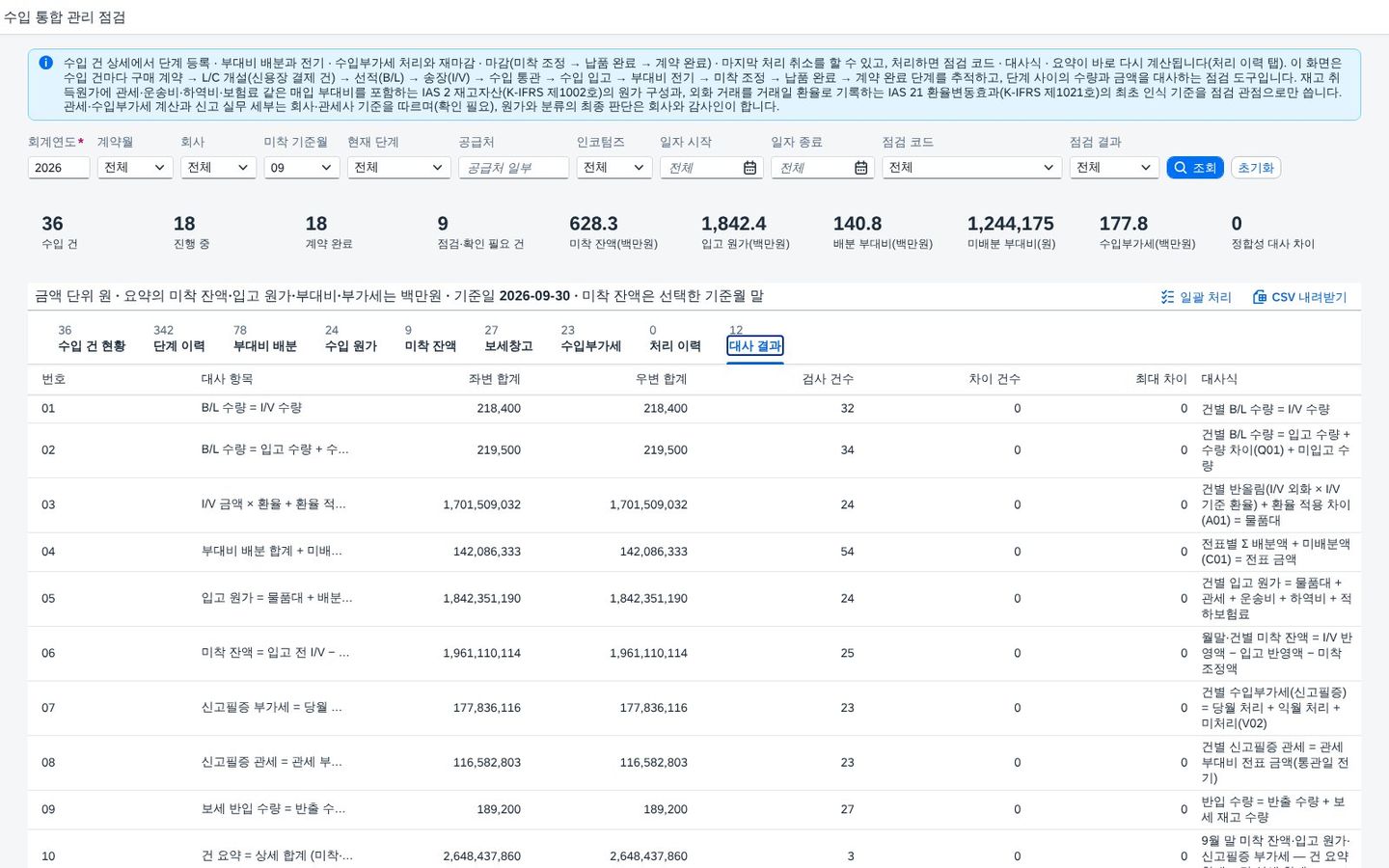Open the 현재 단계 dropdown
The width and height of the screenshot is (1389, 868).
coord(399,168)
